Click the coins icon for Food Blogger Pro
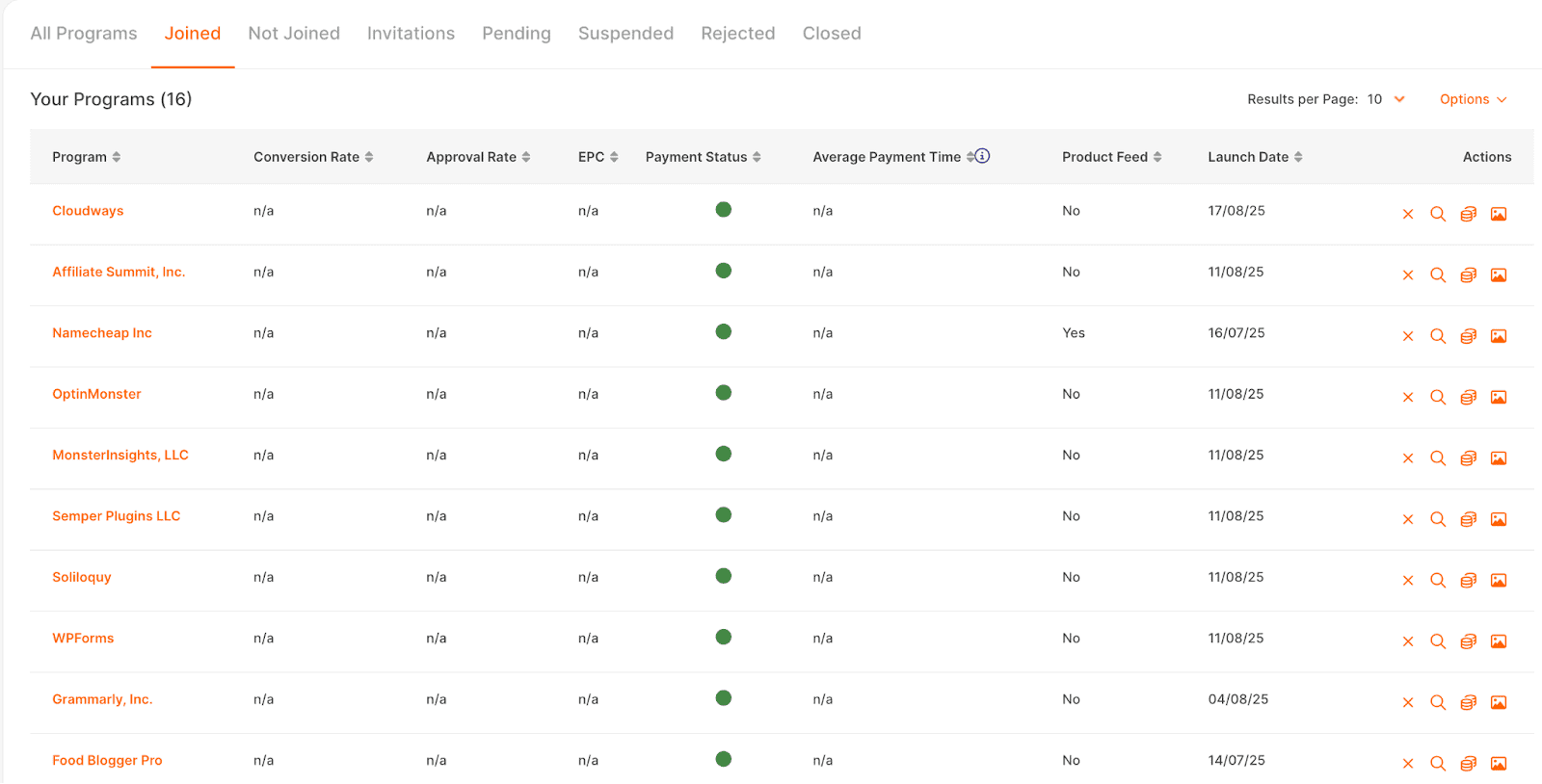The image size is (1542, 784). coord(1468,764)
